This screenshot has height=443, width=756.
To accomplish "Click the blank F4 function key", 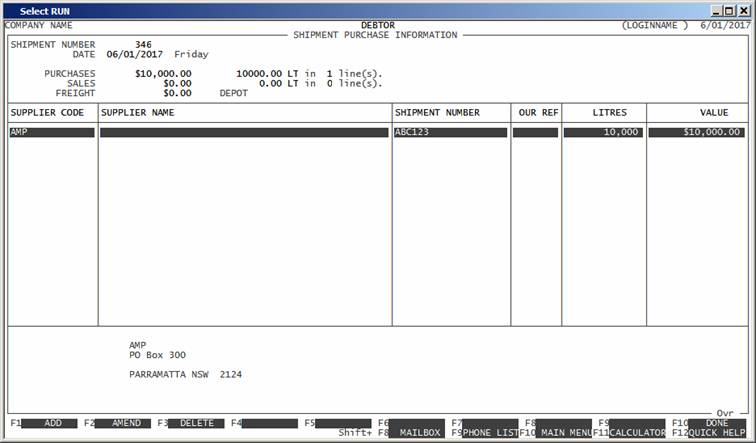I will tap(270, 423).
